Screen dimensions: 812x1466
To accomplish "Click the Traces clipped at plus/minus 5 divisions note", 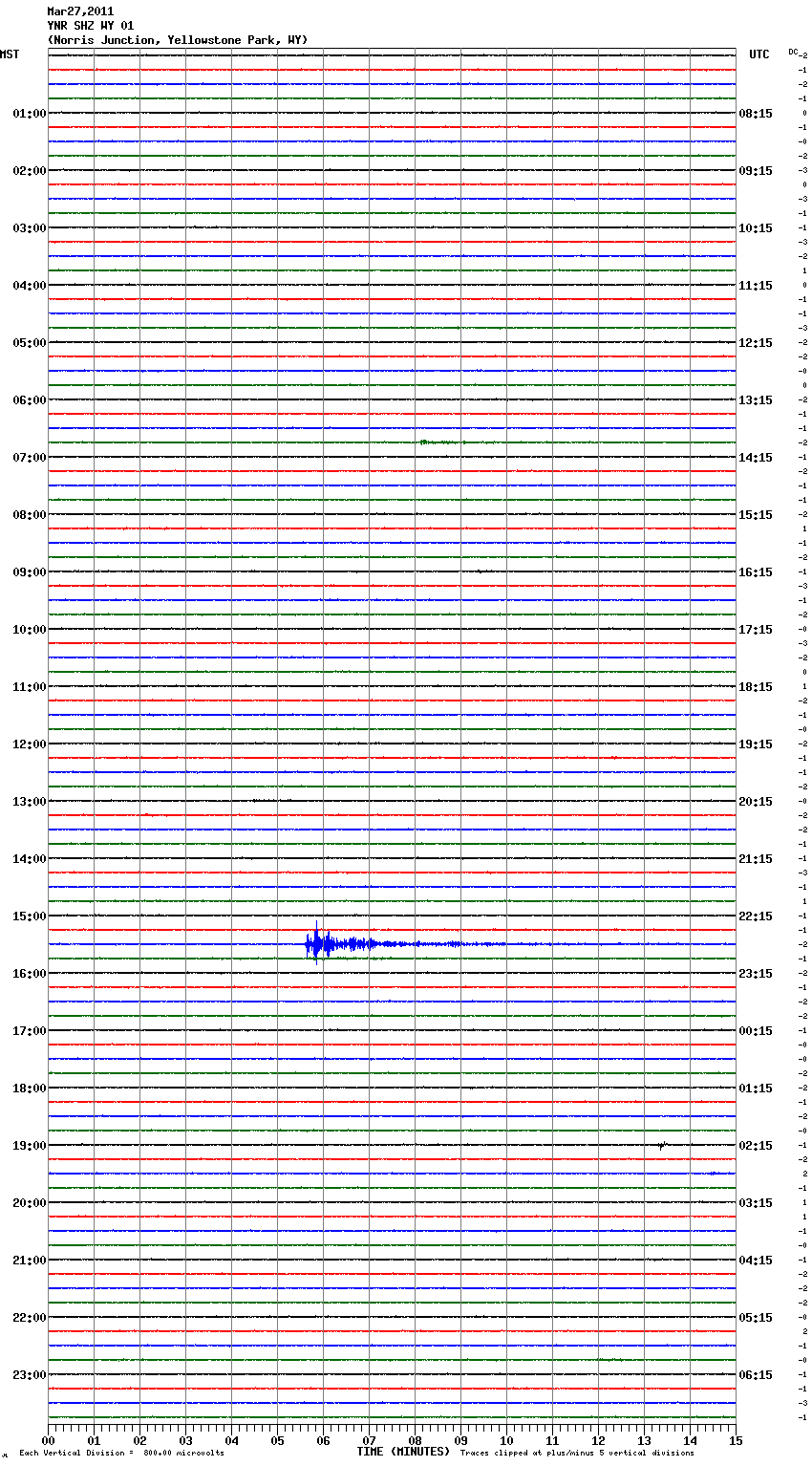I will [x=577, y=1454].
